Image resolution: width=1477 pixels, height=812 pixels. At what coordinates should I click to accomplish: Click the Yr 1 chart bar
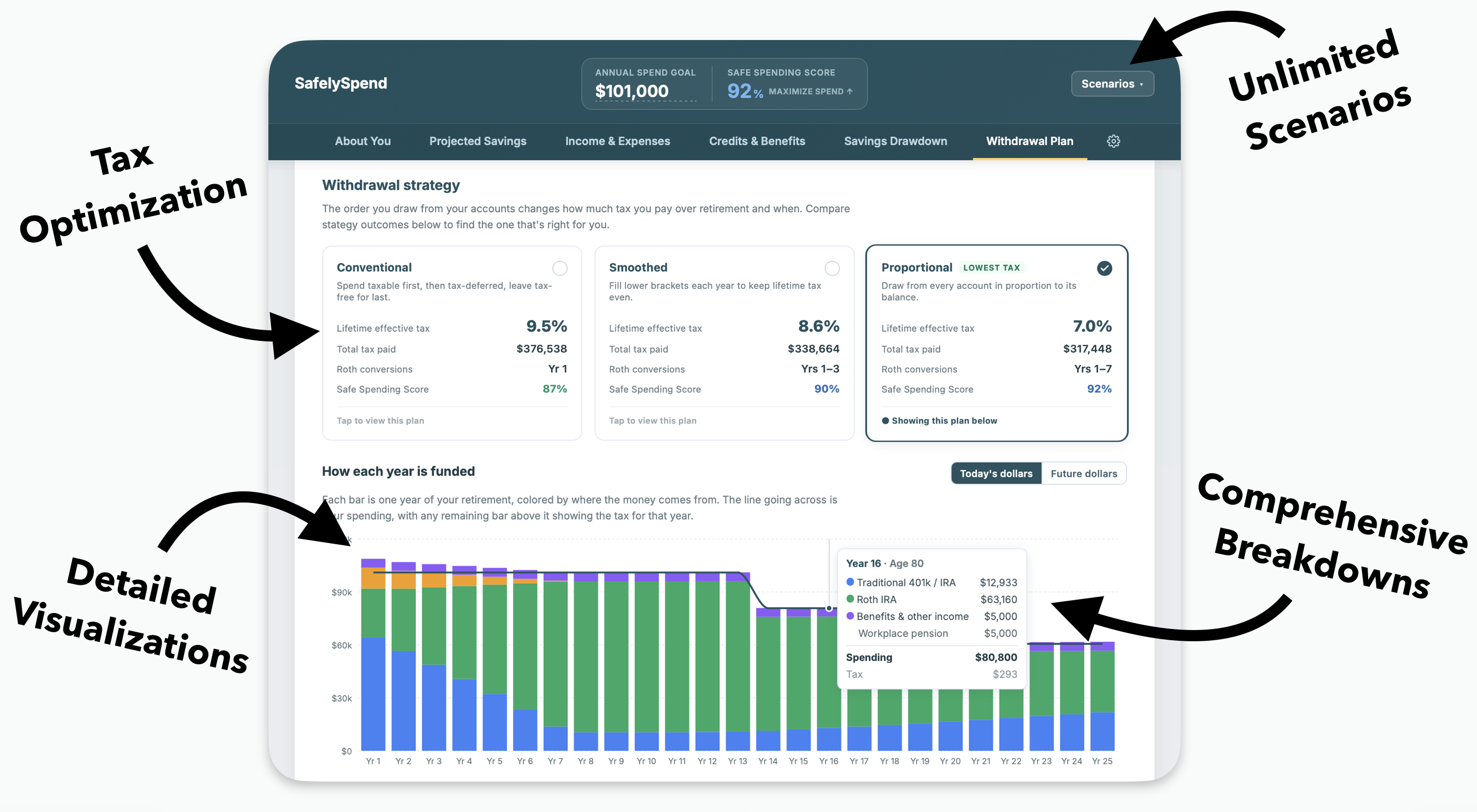tap(372, 654)
